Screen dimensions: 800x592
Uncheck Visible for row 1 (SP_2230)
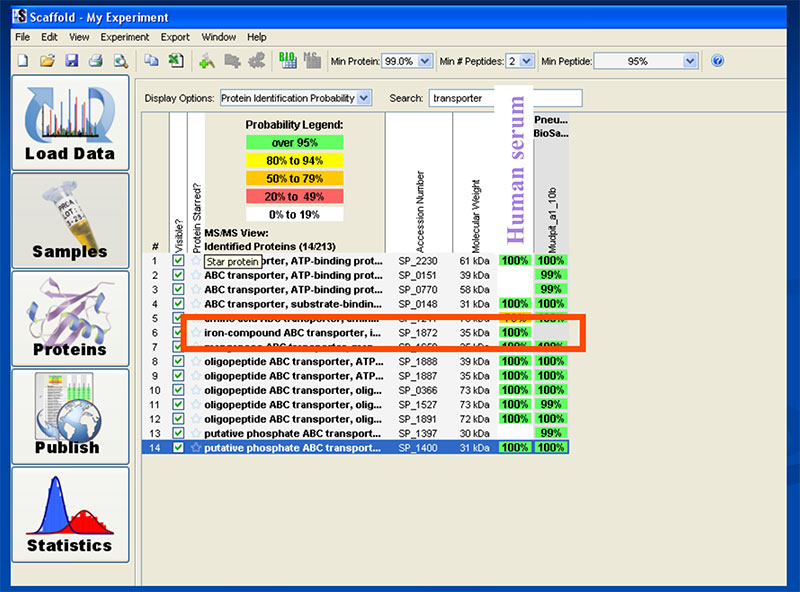[x=178, y=261]
